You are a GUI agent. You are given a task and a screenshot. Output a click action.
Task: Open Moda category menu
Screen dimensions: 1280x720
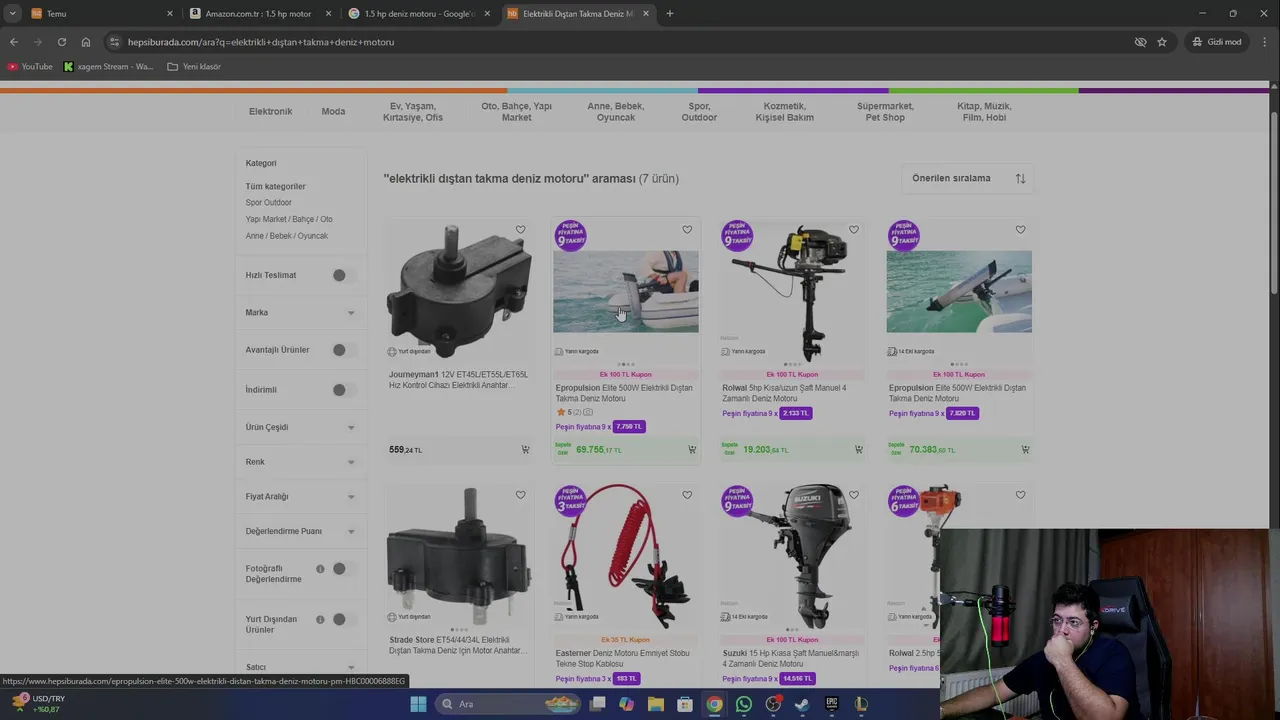pos(333,112)
